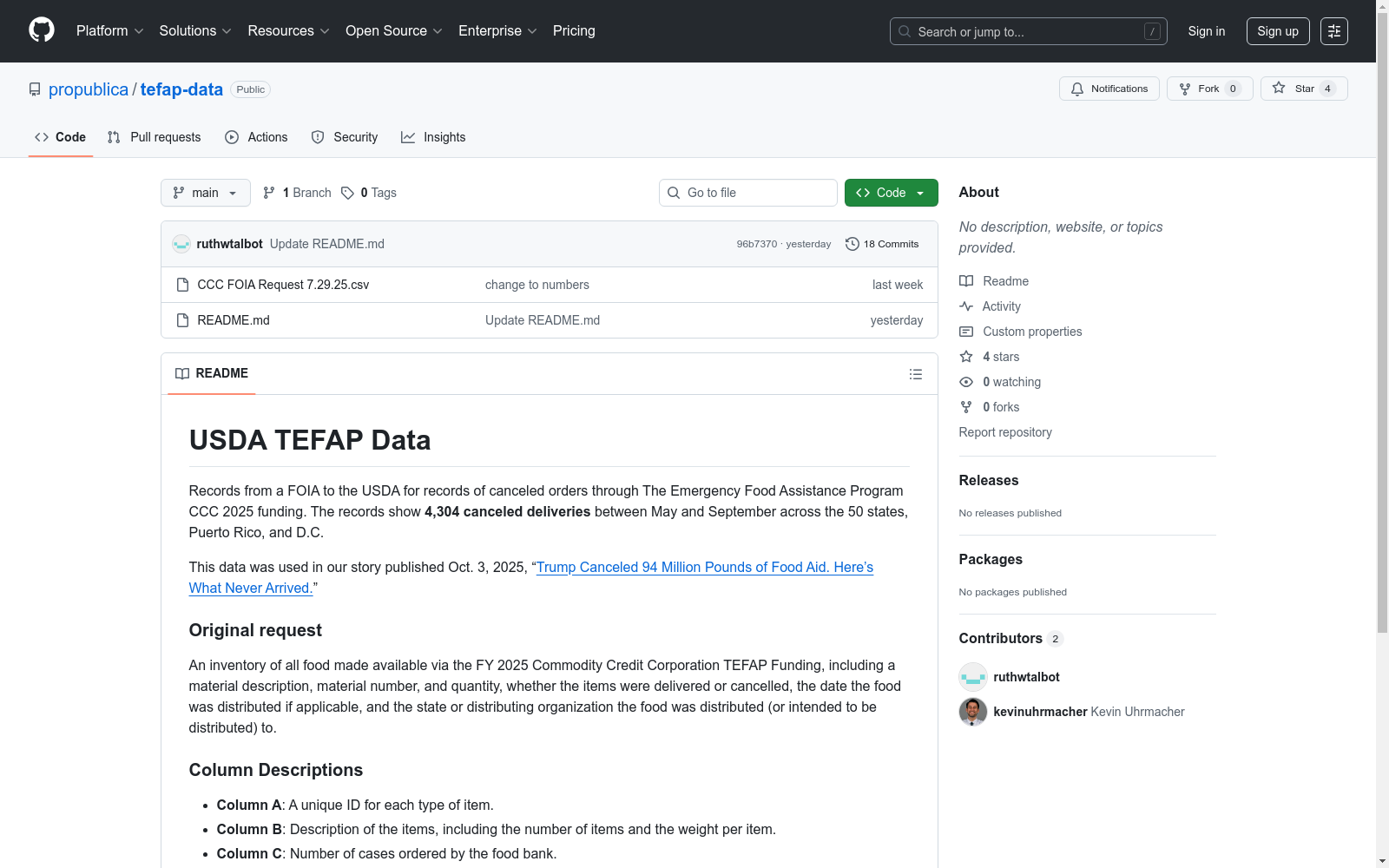This screenshot has width=1389, height=868.
Task: Click the commit history clock icon
Action: point(852,244)
